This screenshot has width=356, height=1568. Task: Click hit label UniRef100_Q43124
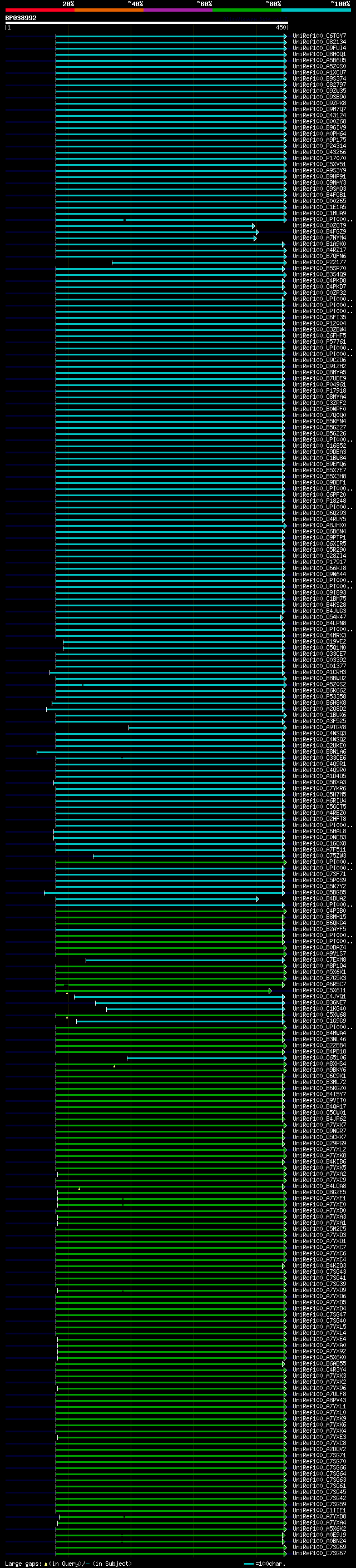coord(319,116)
